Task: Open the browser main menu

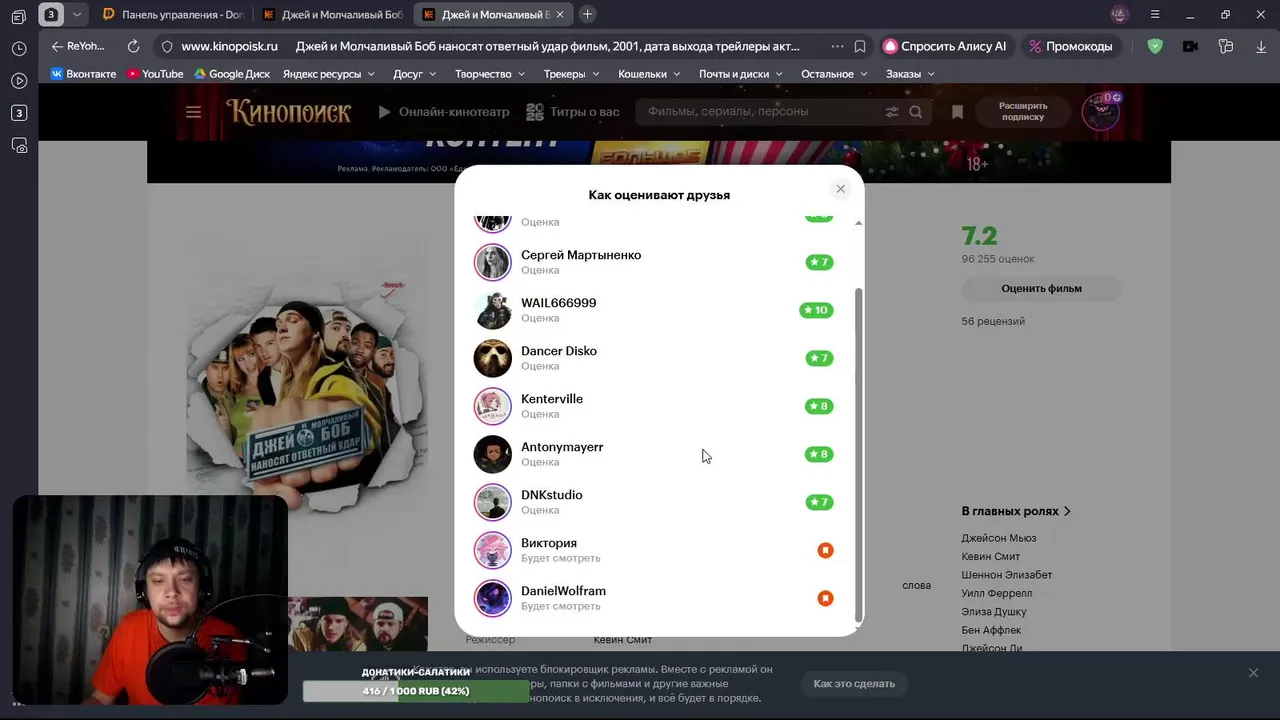Action: coord(1155,15)
